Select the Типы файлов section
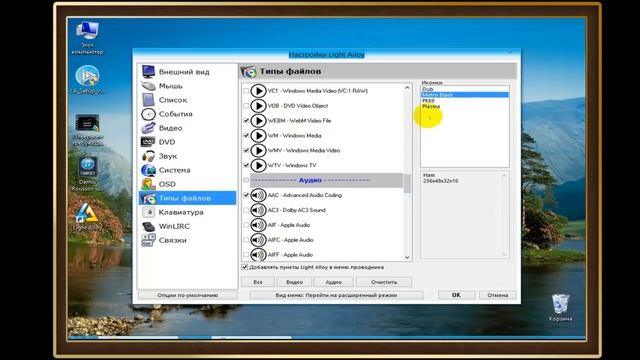Viewport: 640px width, 360px height. click(187, 198)
